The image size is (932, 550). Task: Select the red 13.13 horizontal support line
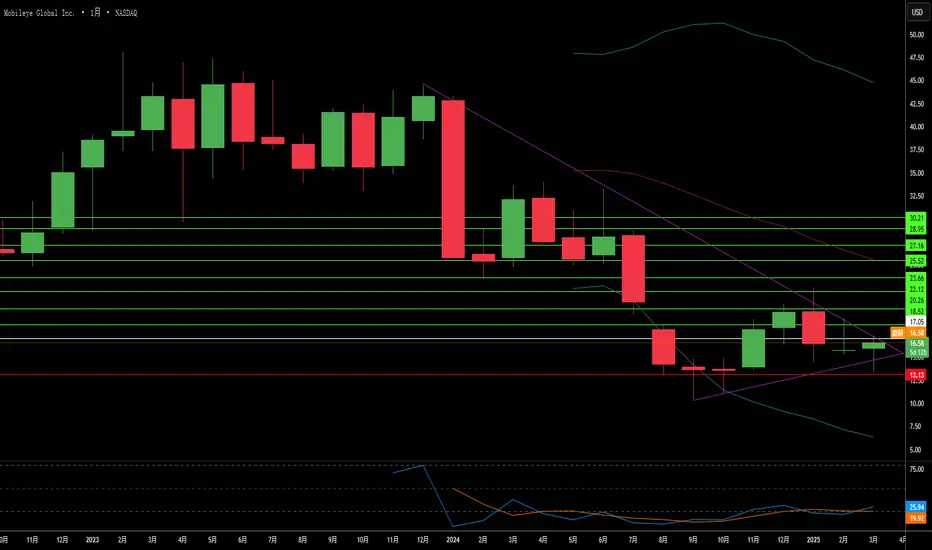[x=452, y=375]
